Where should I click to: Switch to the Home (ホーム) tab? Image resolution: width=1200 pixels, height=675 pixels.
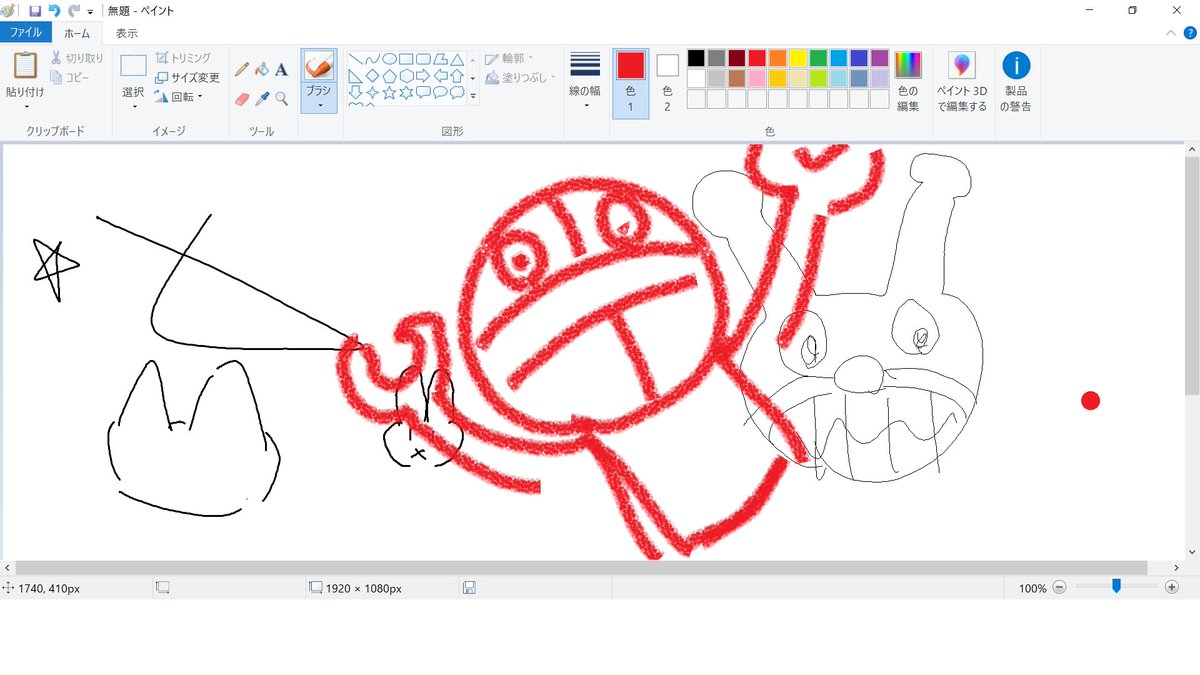(77, 33)
